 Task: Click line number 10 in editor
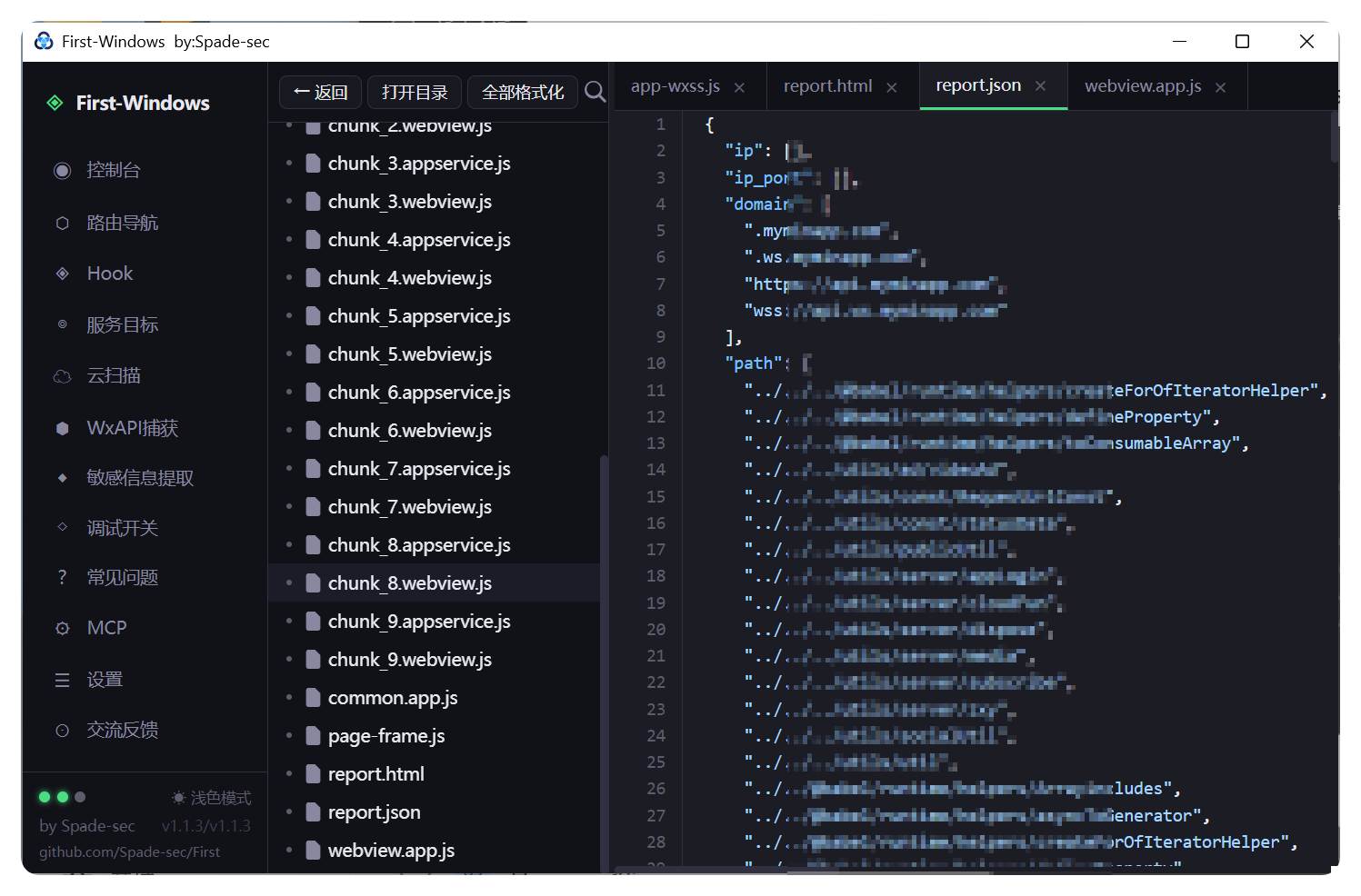click(655, 363)
